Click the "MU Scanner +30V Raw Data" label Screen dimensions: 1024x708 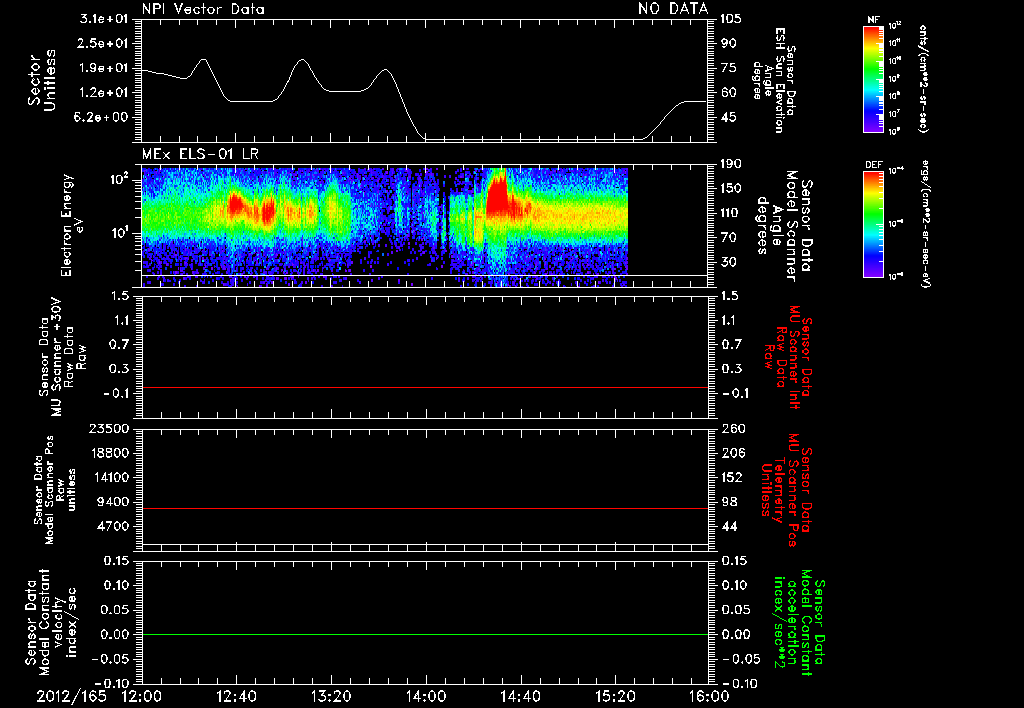tap(62, 357)
